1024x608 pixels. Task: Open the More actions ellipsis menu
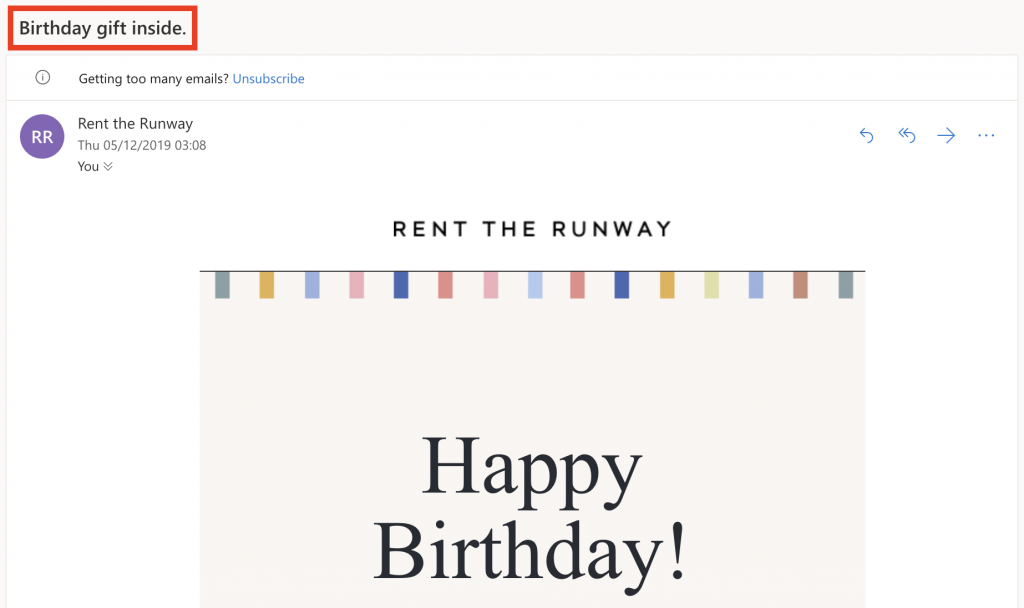tap(985, 135)
